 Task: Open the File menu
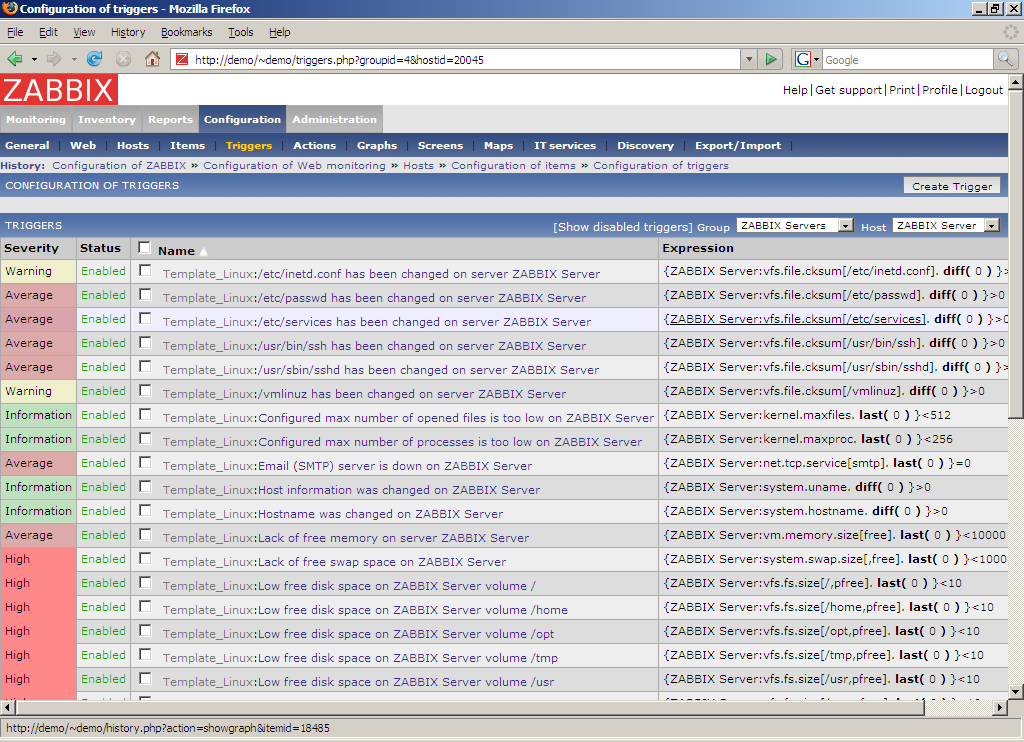click(15, 32)
